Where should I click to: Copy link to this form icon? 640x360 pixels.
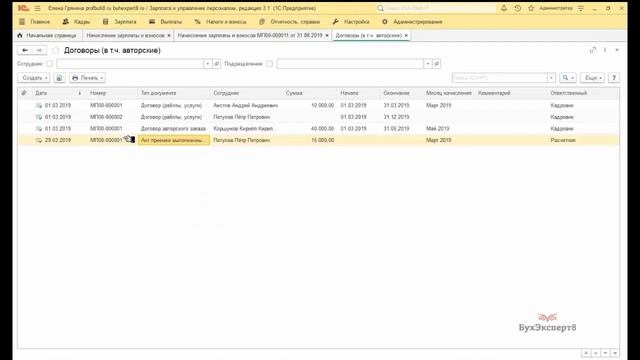[593, 50]
